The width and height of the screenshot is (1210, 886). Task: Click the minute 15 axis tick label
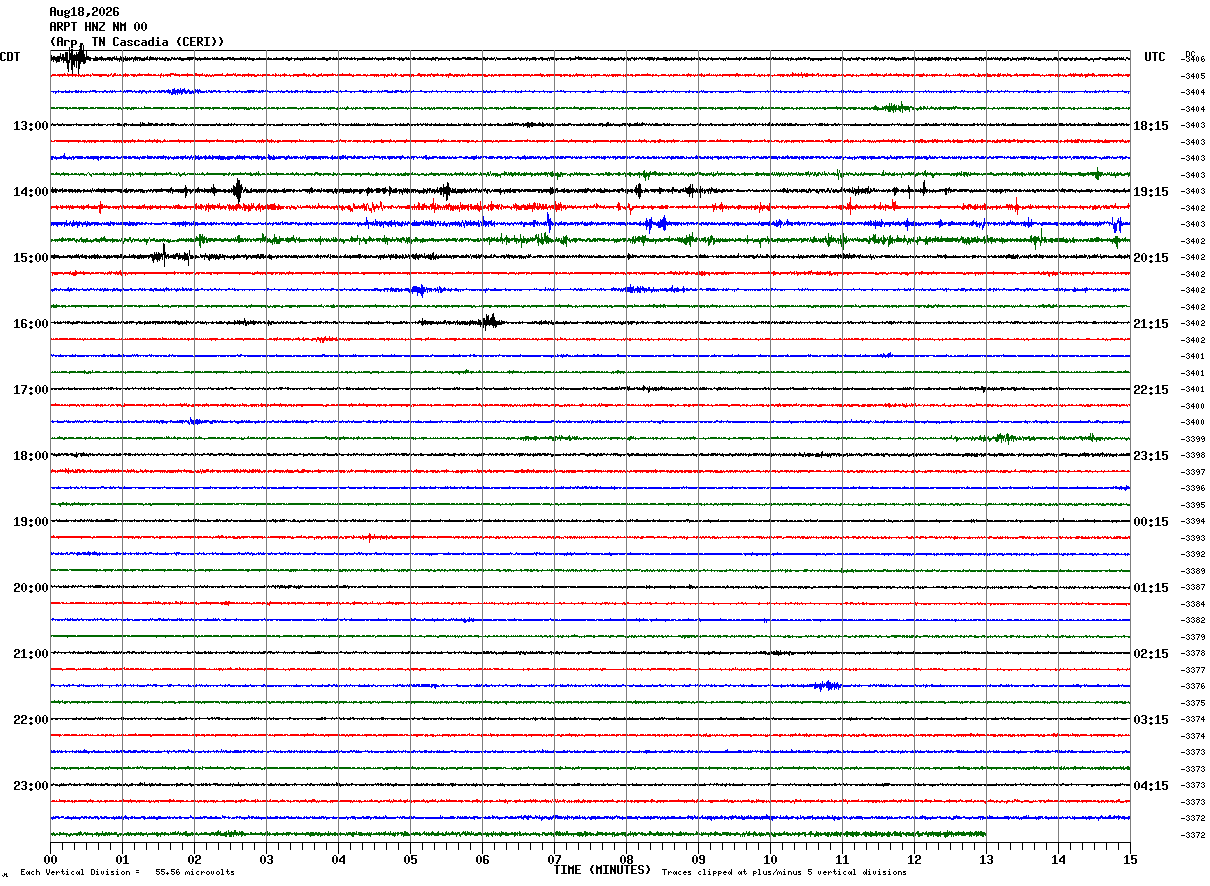1130,859
